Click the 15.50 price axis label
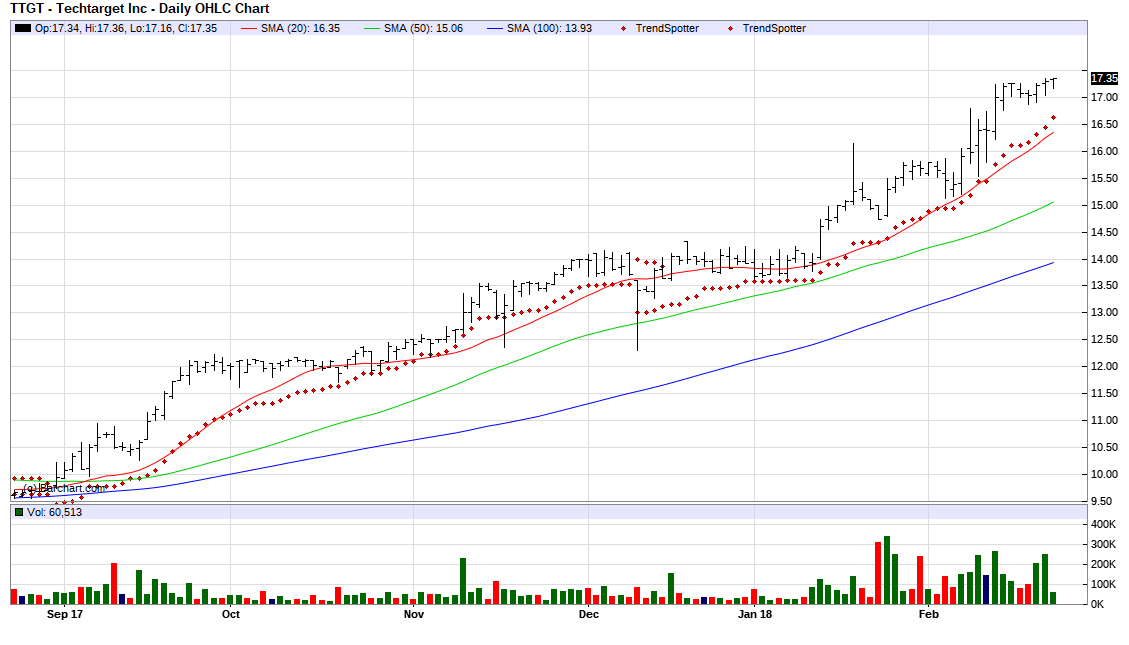This screenshot has height=645, width=1129. [x=1105, y=179]
